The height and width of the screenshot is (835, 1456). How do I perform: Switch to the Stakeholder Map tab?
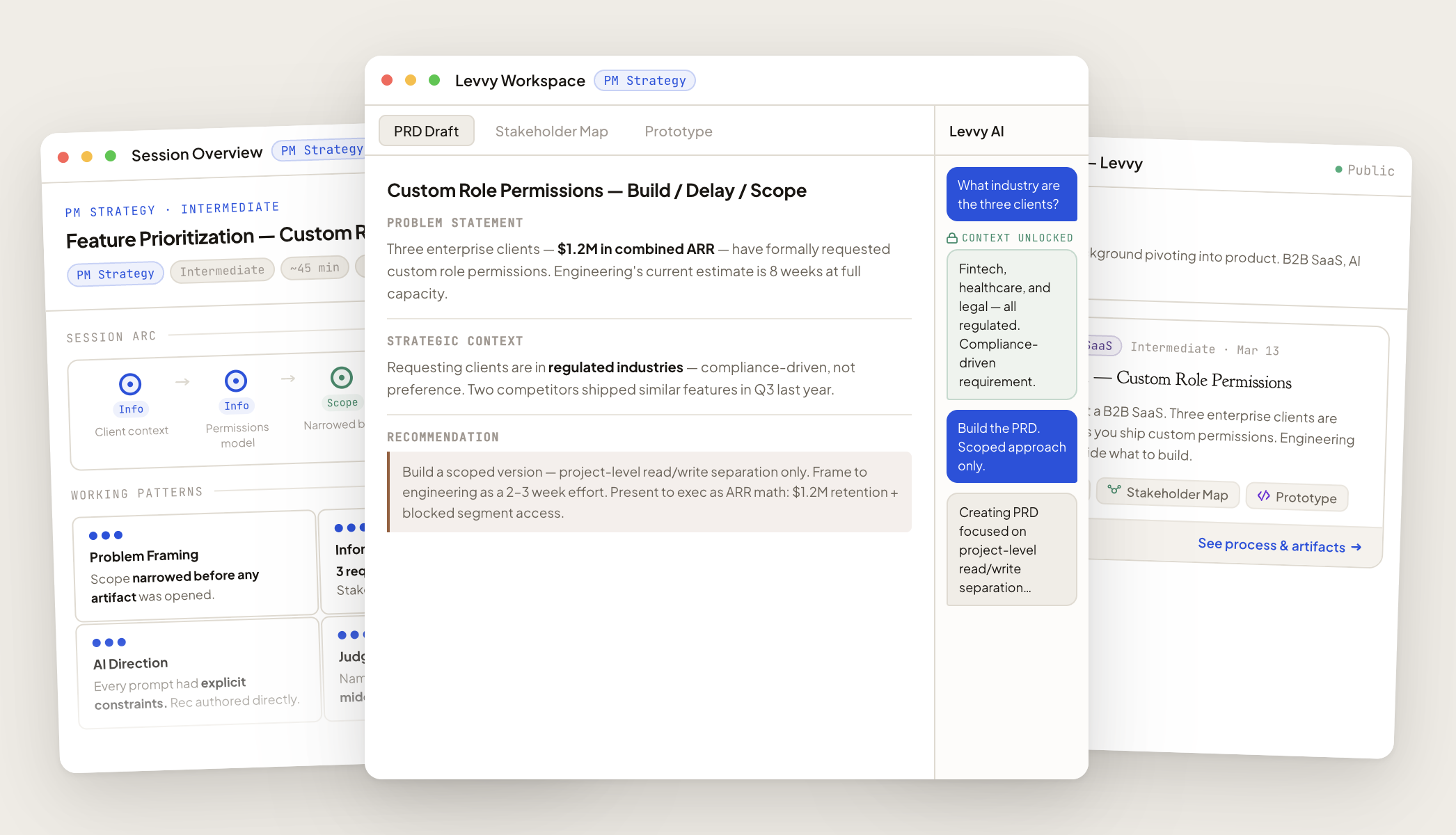pyautogui.click(x=551, y=131)
